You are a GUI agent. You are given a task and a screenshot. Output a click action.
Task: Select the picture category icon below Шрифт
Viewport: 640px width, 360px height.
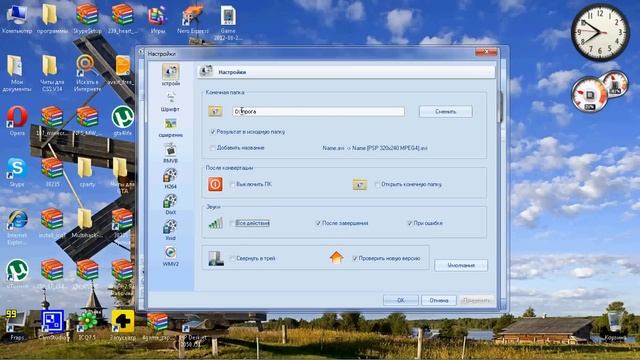pos(171,127)
